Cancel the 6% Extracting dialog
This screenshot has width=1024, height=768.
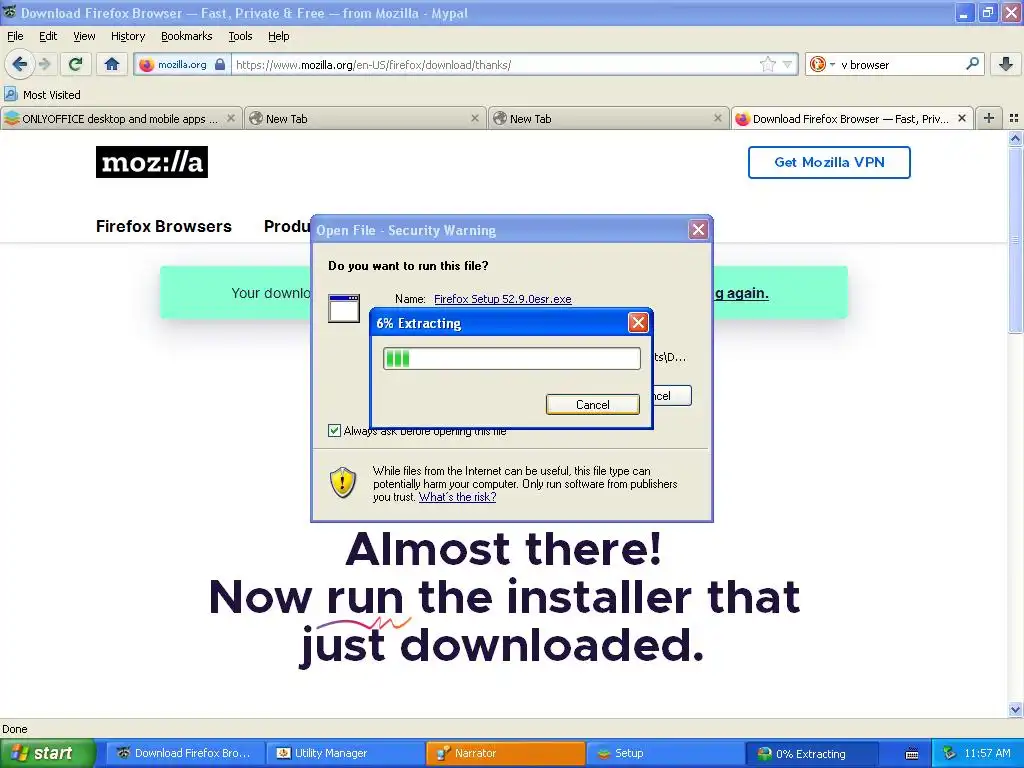point(592,404)
